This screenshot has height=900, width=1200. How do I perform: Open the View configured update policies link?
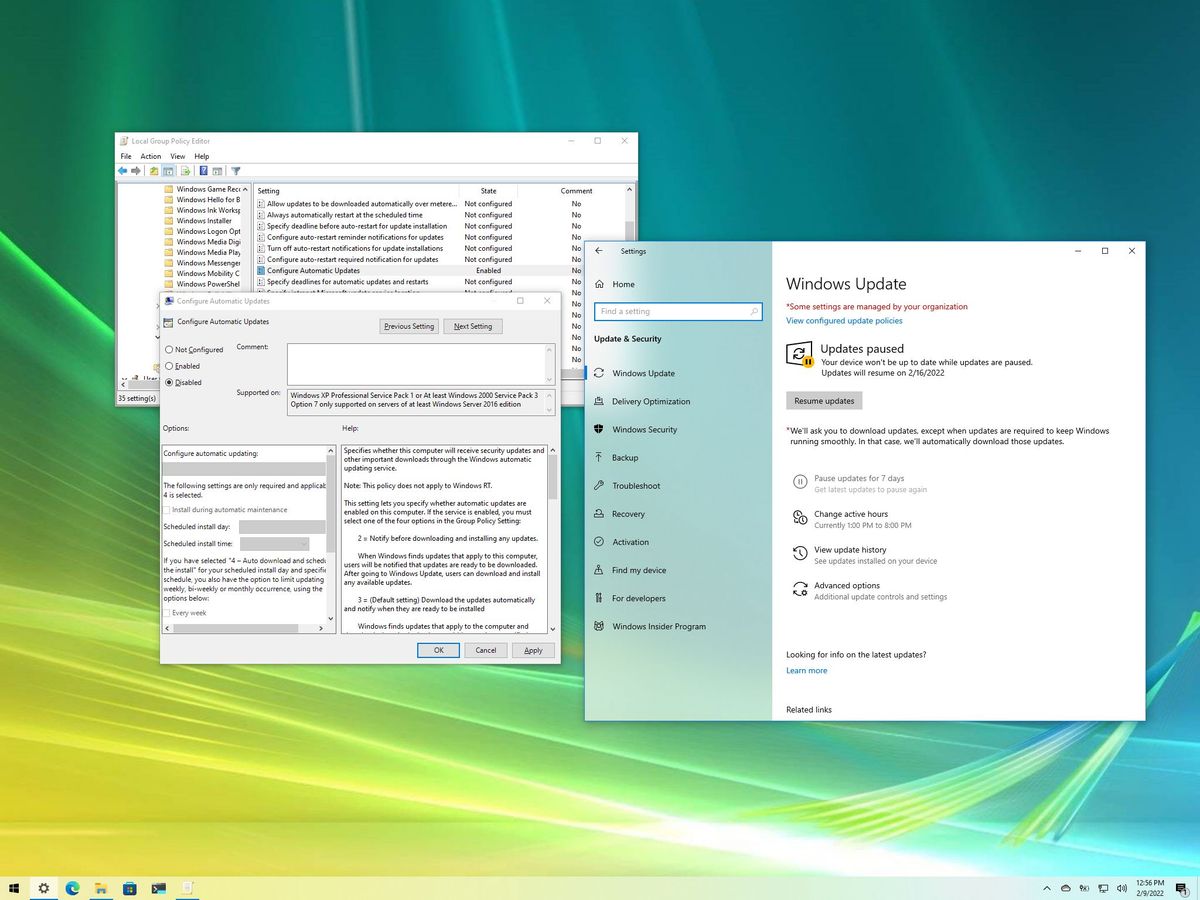(x=843, y=321)
